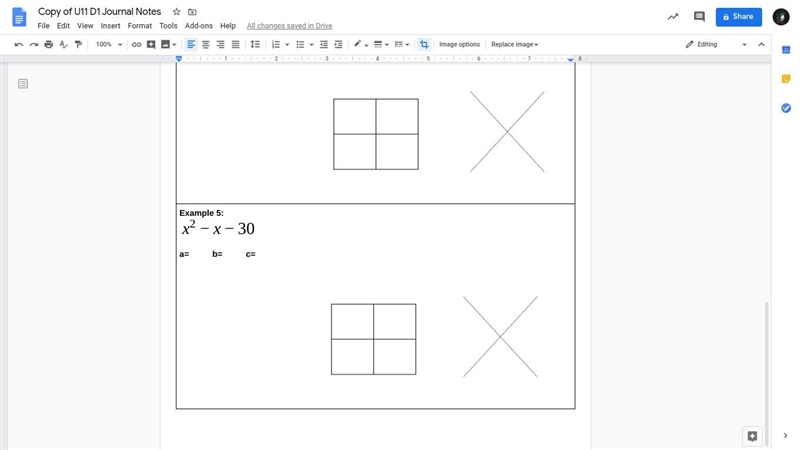The width and height of the screenshot is (800, 450).
Task: Activate the Crop image tool
Action: [424, 44]
